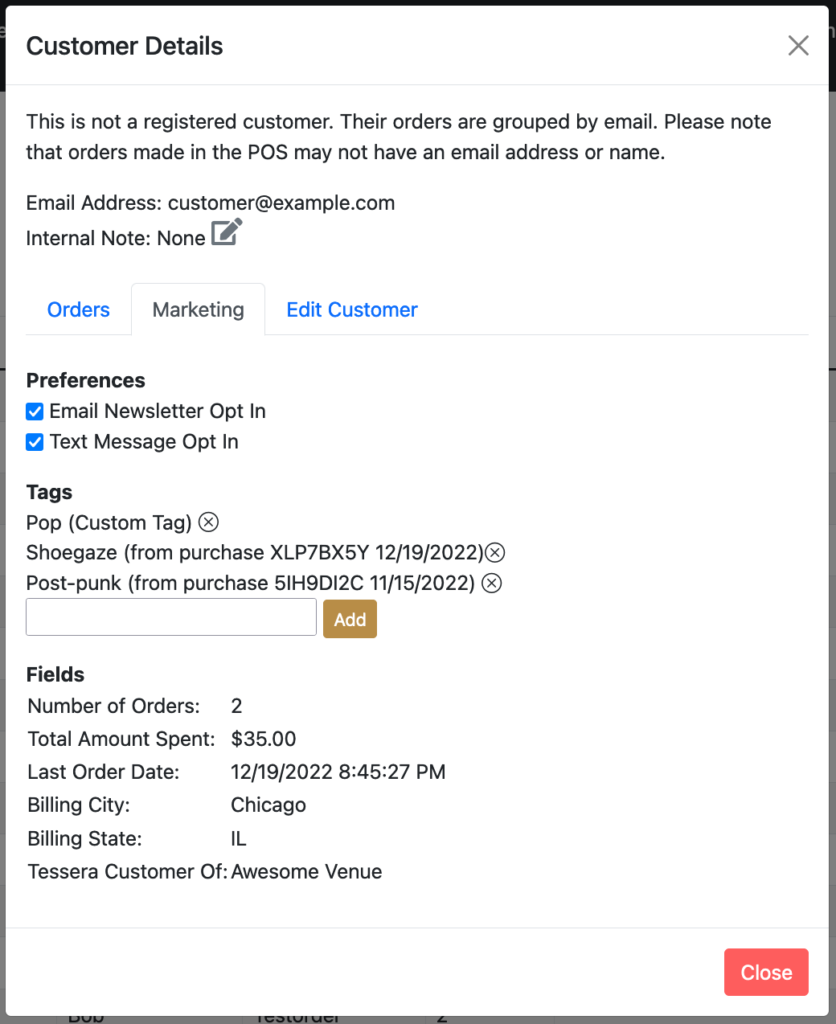
Task: Click the Awesome Venue field value
Action: (x=306, y=872)
